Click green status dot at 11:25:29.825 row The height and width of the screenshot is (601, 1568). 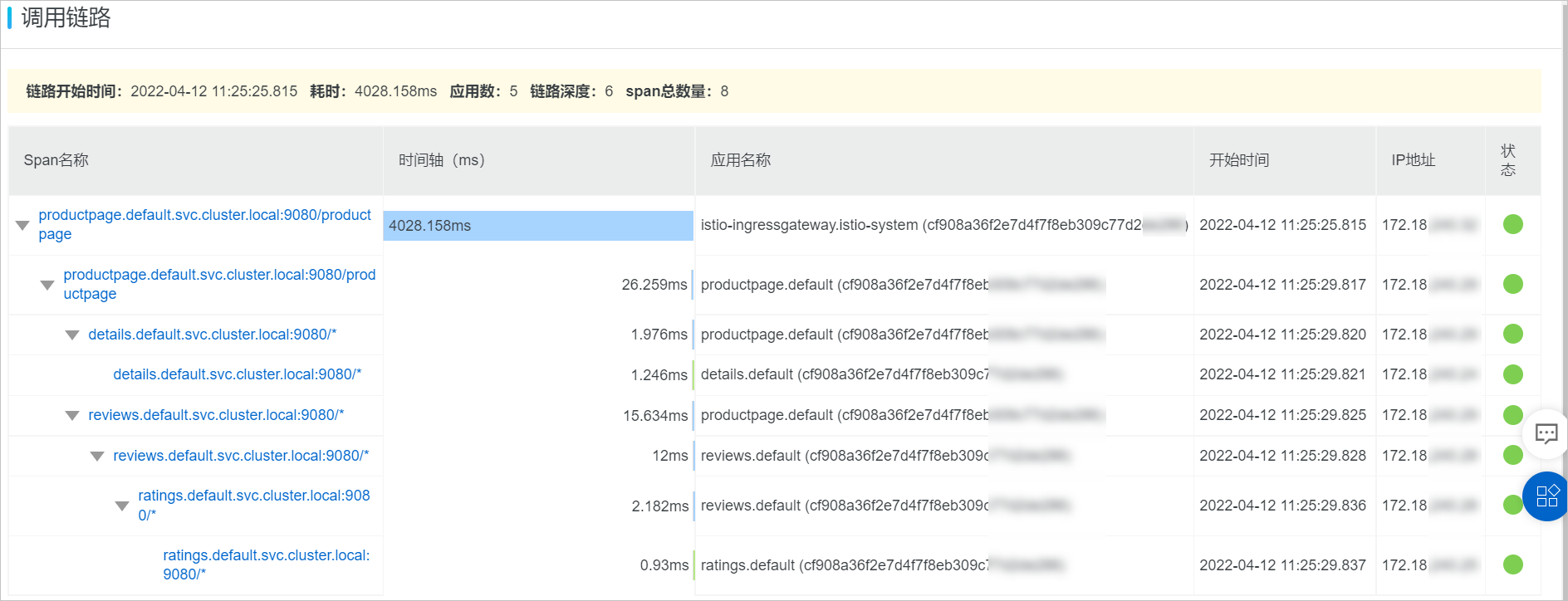tap(1512, 415)
